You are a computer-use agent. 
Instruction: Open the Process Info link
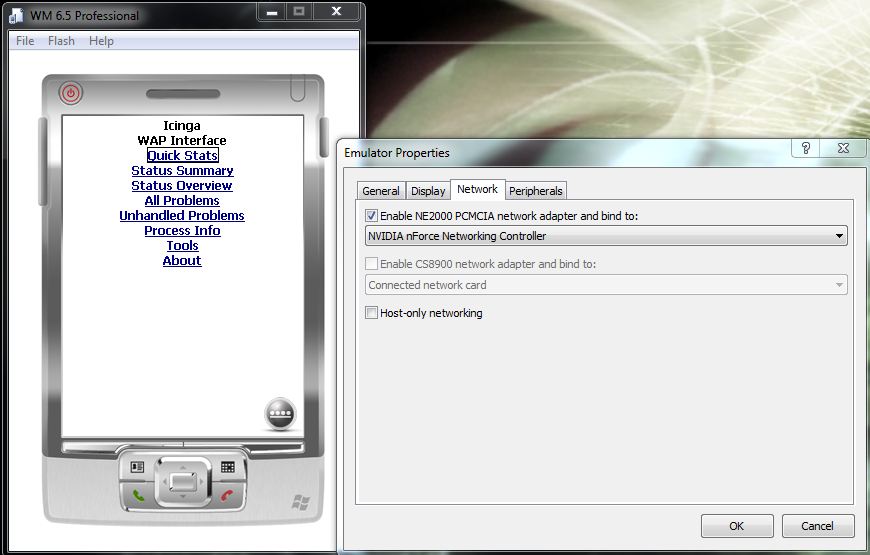(183, 230)
